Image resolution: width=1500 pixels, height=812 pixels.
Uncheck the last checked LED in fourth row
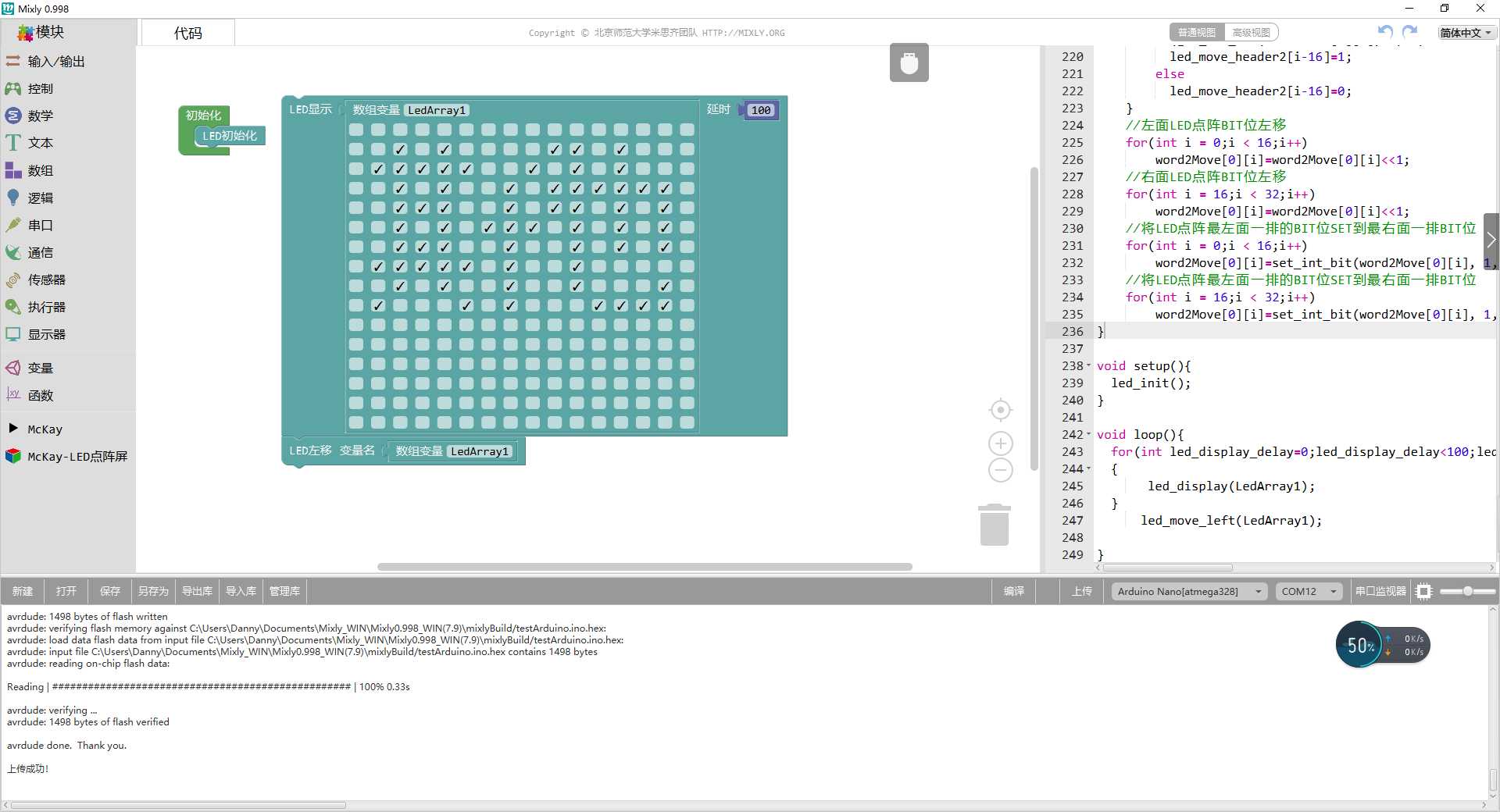665,188
